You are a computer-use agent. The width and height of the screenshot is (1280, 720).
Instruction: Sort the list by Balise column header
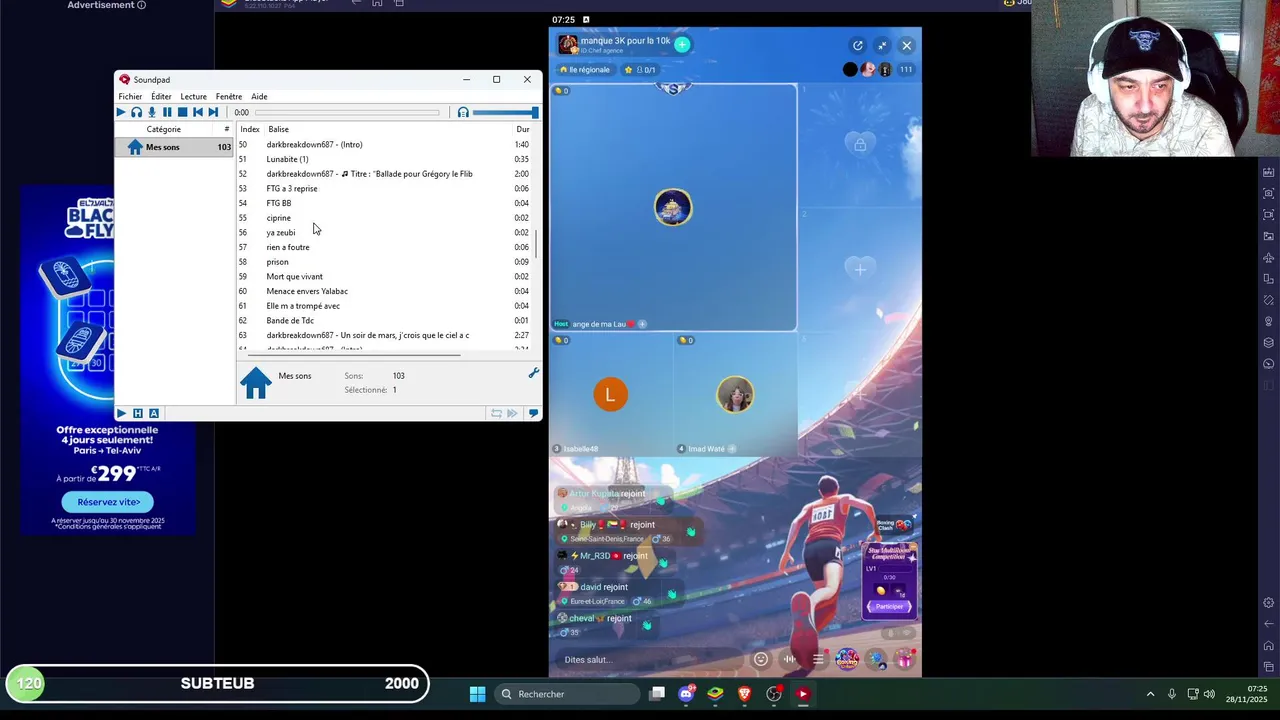tap(278, 129)
